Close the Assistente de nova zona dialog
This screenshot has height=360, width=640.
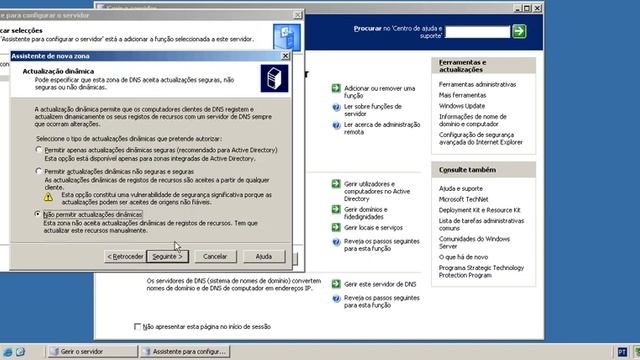(x=285, y=56)
